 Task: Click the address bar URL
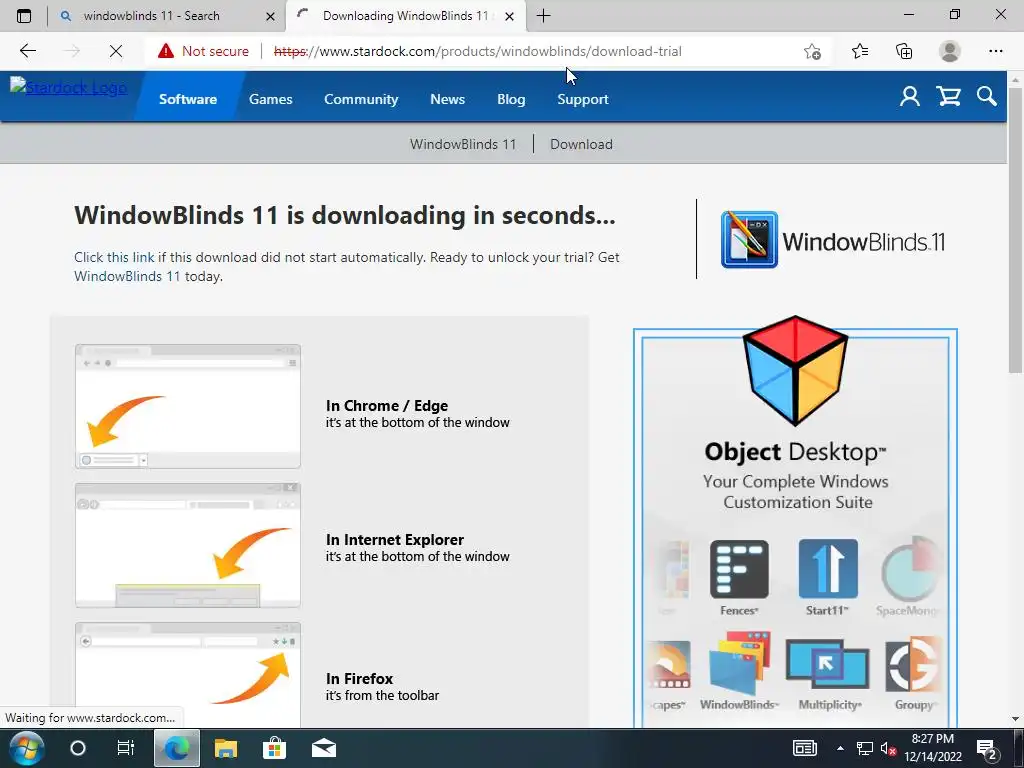477,51
